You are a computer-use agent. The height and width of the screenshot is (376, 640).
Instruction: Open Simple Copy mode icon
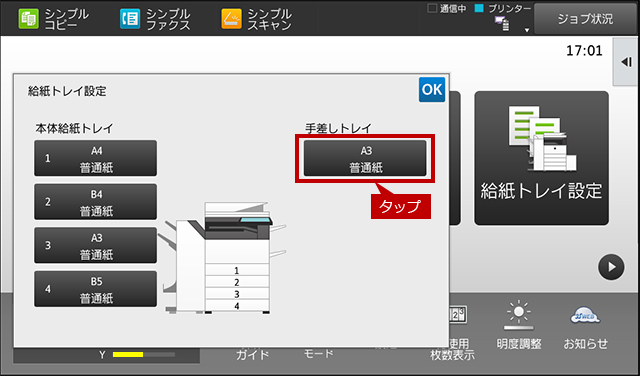point(29,19)
